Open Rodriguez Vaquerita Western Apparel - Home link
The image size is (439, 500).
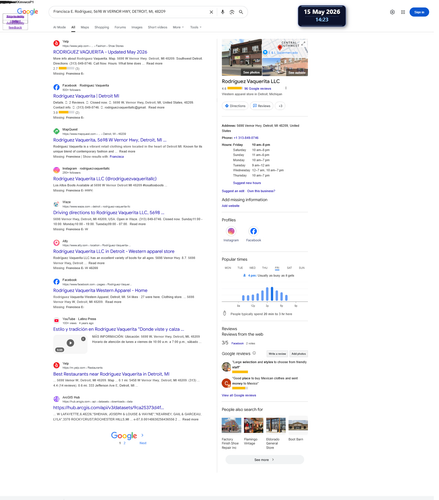[100, 291]
